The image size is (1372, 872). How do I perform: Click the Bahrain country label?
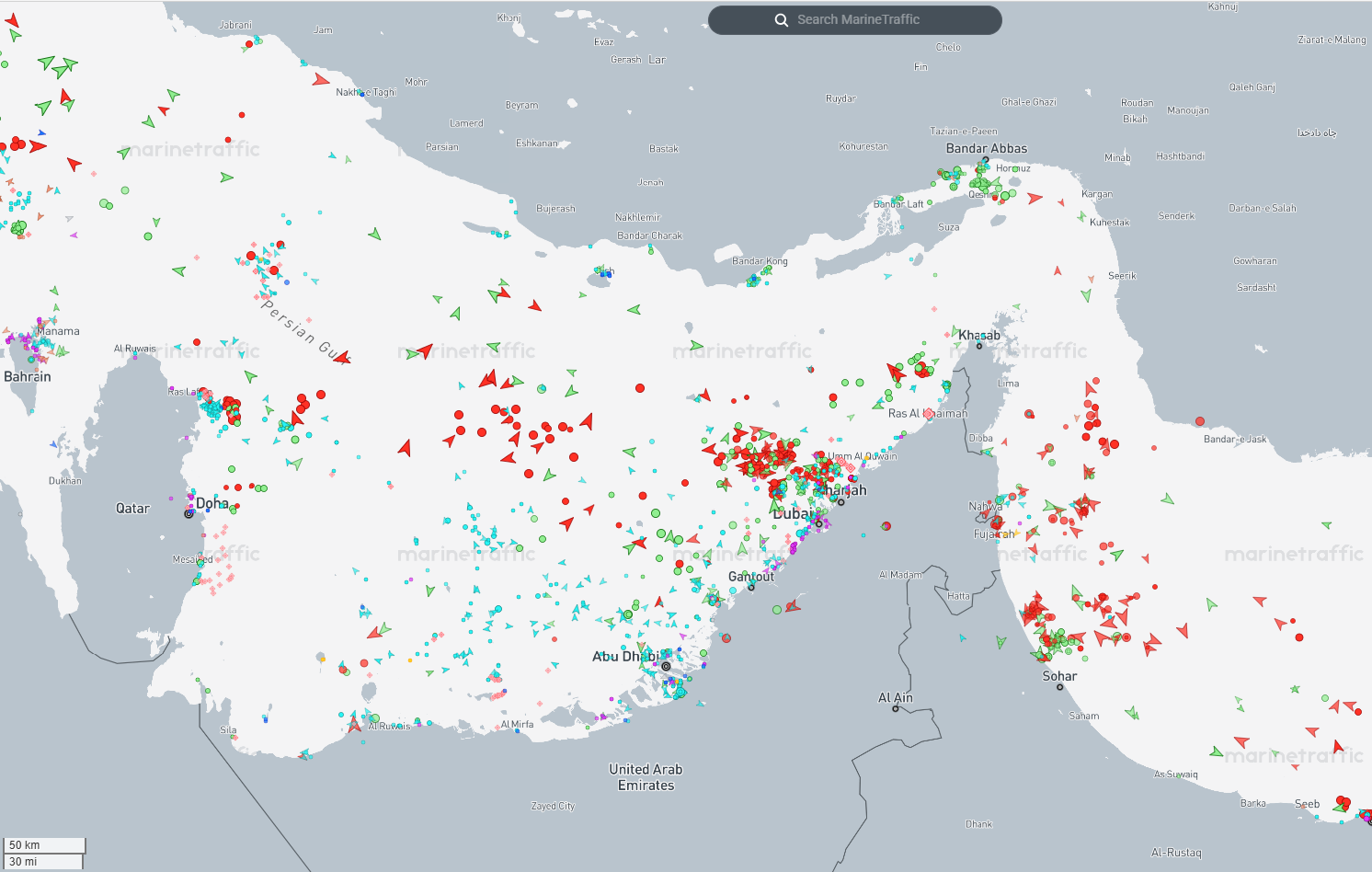tap(28, 376)
